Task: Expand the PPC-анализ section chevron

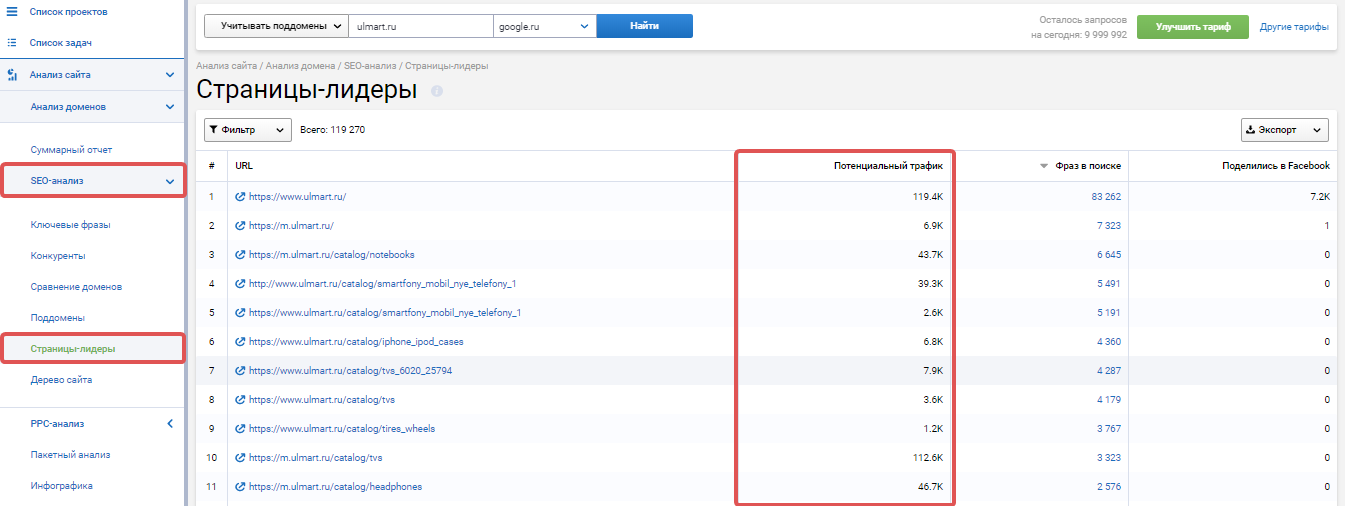Action: [x=170, y=424]
